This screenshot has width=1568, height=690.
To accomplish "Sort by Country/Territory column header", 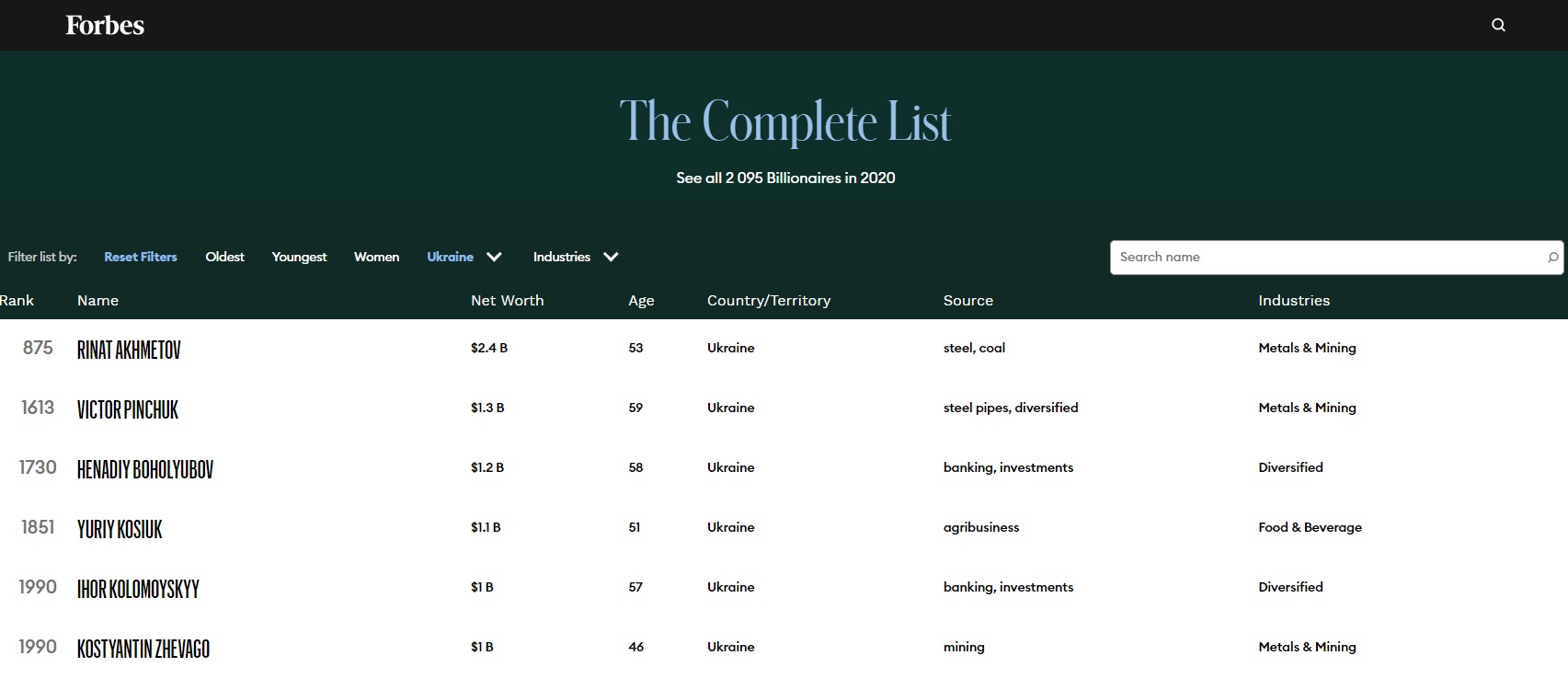I will pos(769,300).
